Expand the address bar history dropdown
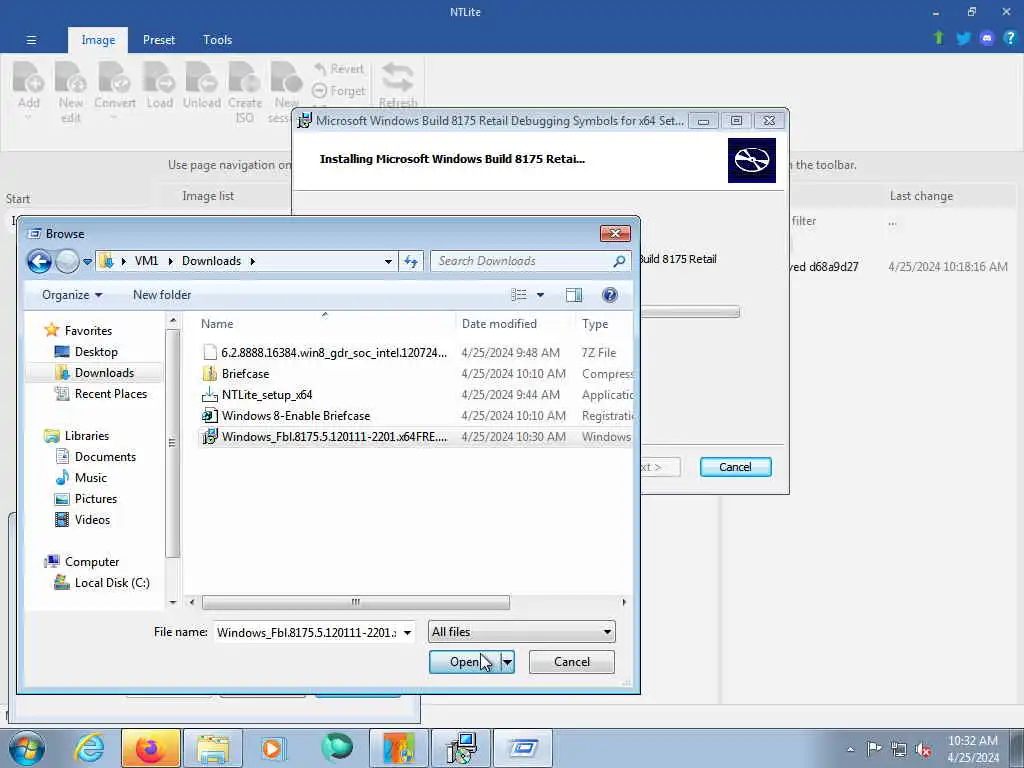Viewport: 1024px width, 768px height. click(388, 261)
